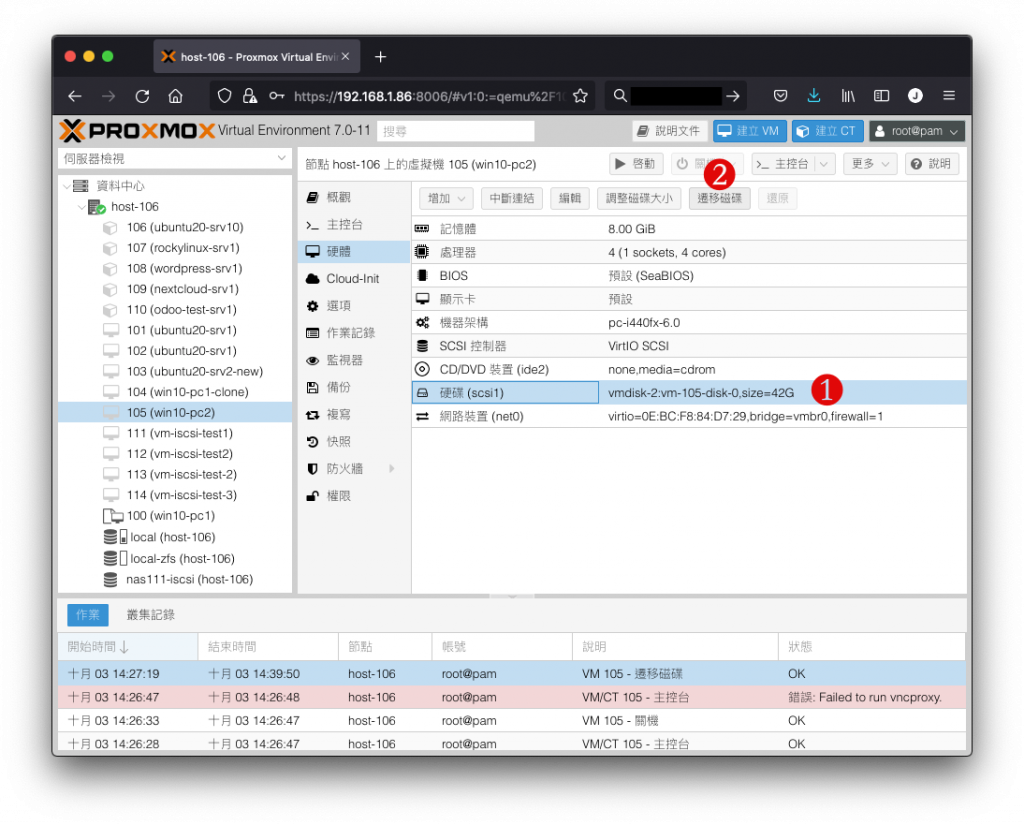Select nas111-iscsi (host-106) storage
The image size is (1024, 825).
tap(189, 579)
